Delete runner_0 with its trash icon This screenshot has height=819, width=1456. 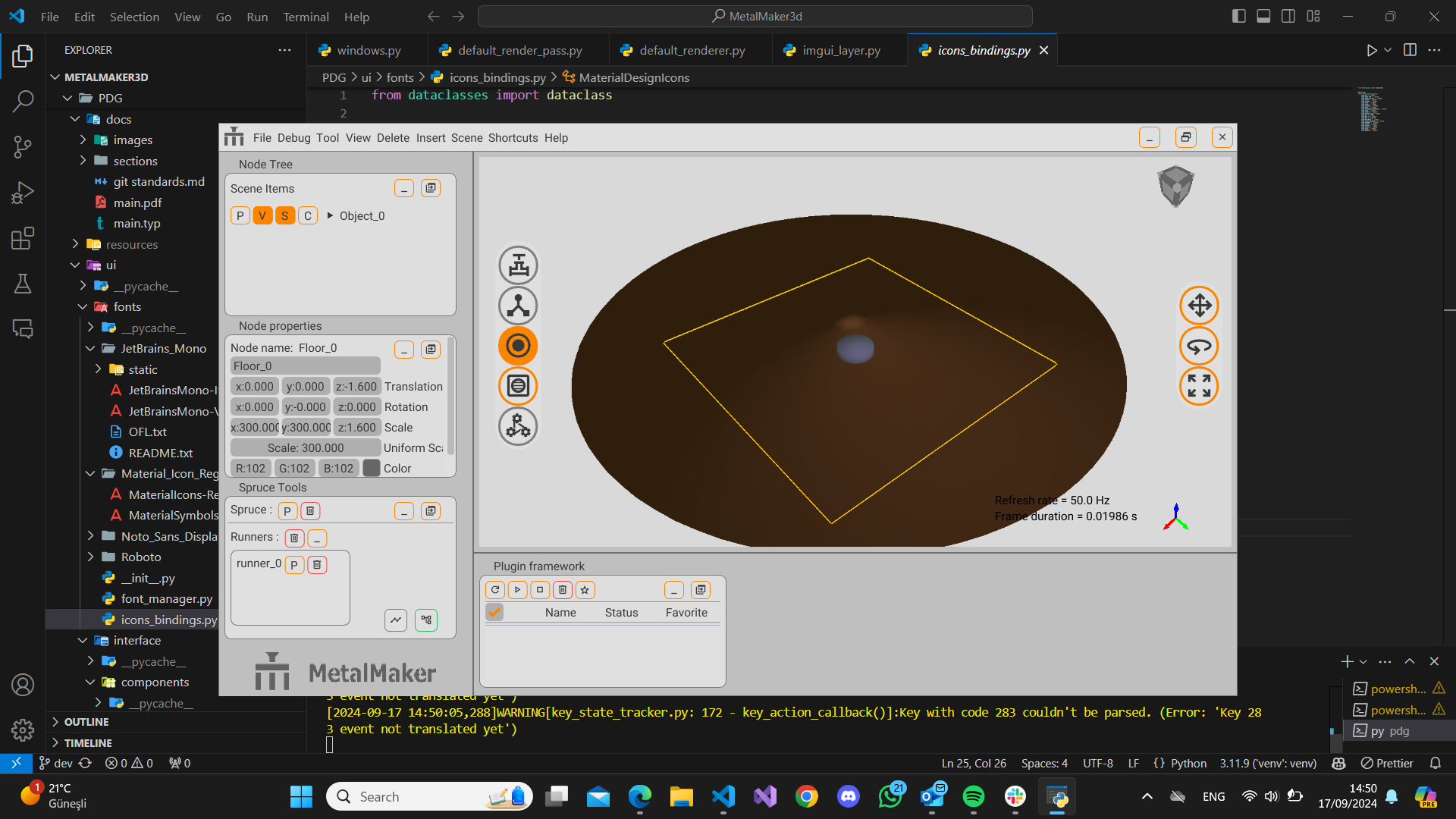317,565
